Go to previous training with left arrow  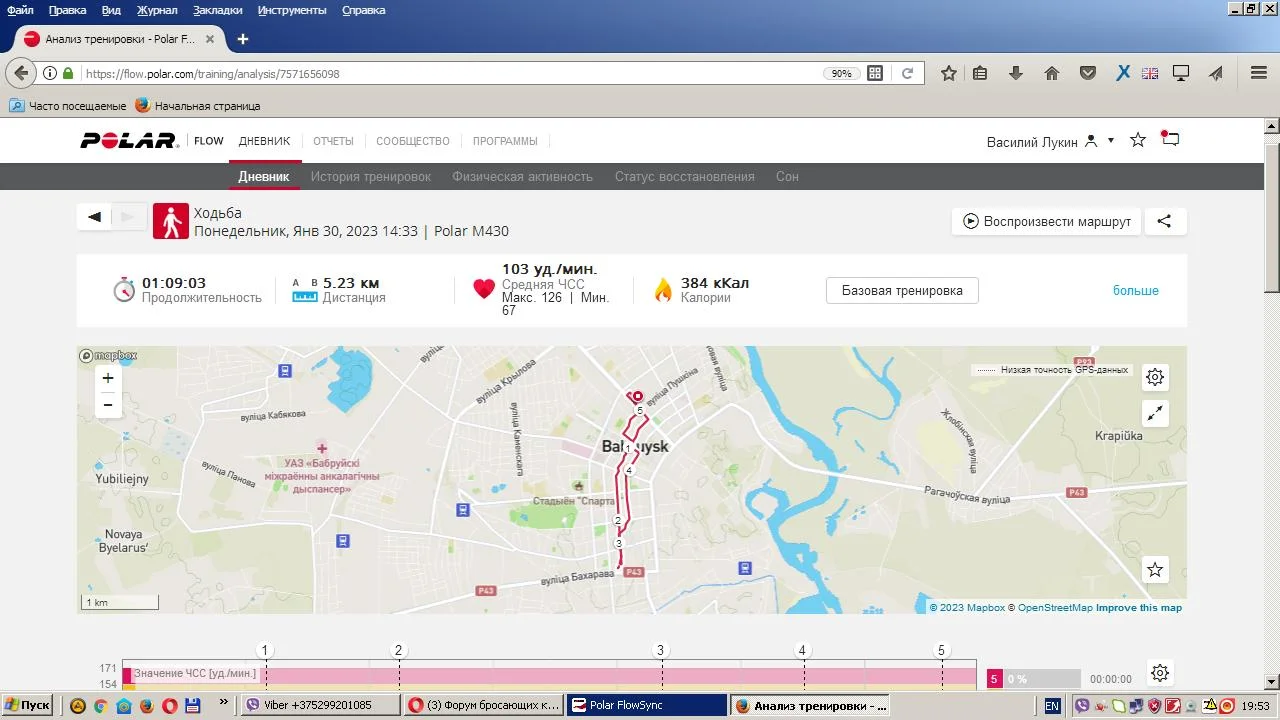[x=95, y=217]
